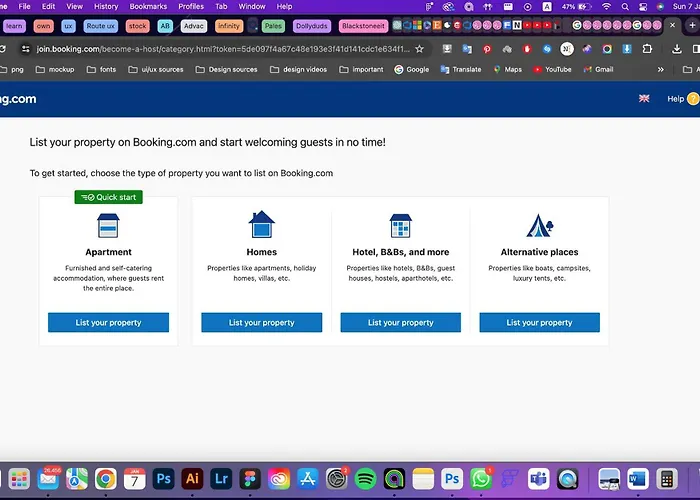
Task: Open a new tab with plus button
Action: 692,25
